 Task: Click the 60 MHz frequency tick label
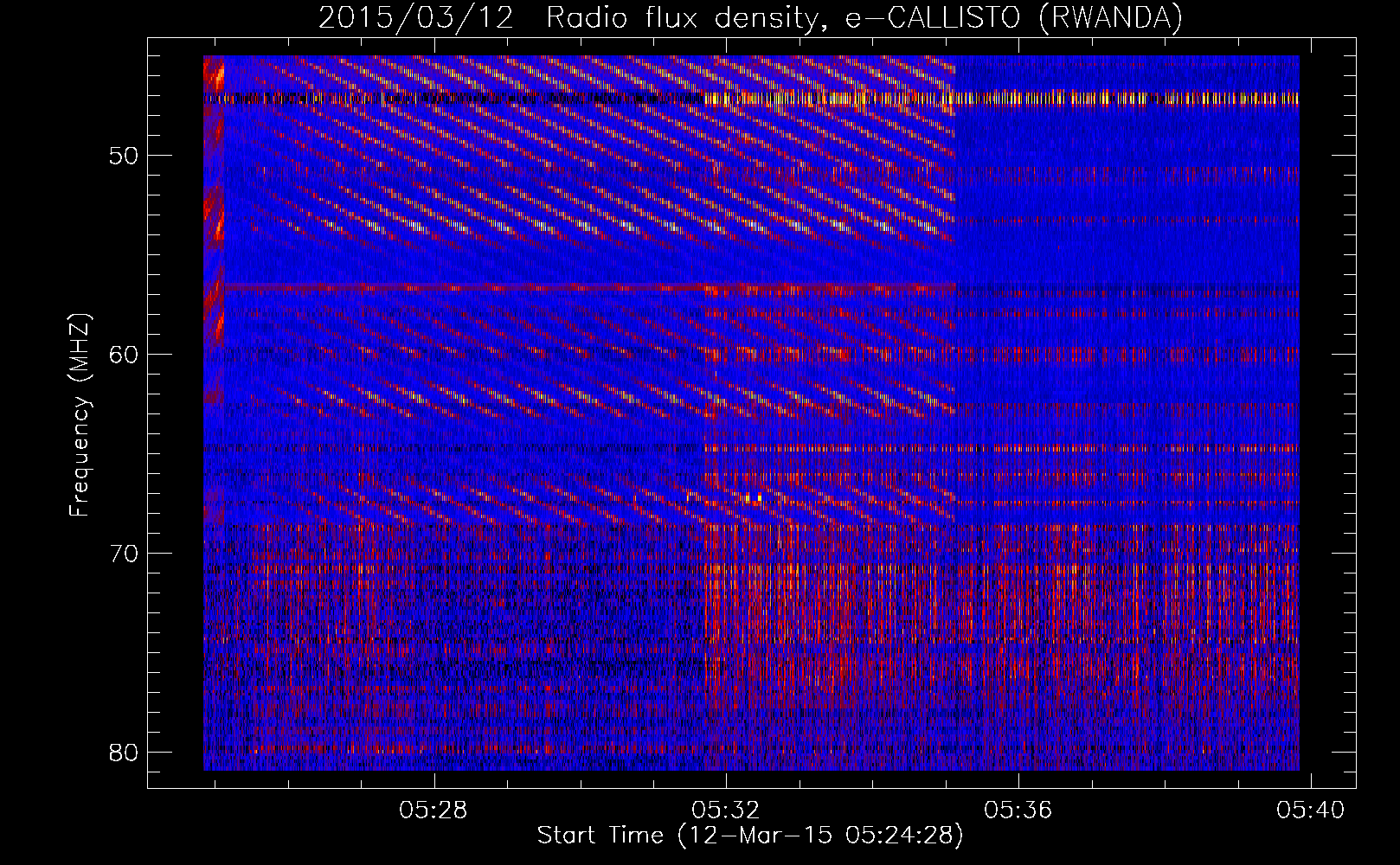(125, 355)
